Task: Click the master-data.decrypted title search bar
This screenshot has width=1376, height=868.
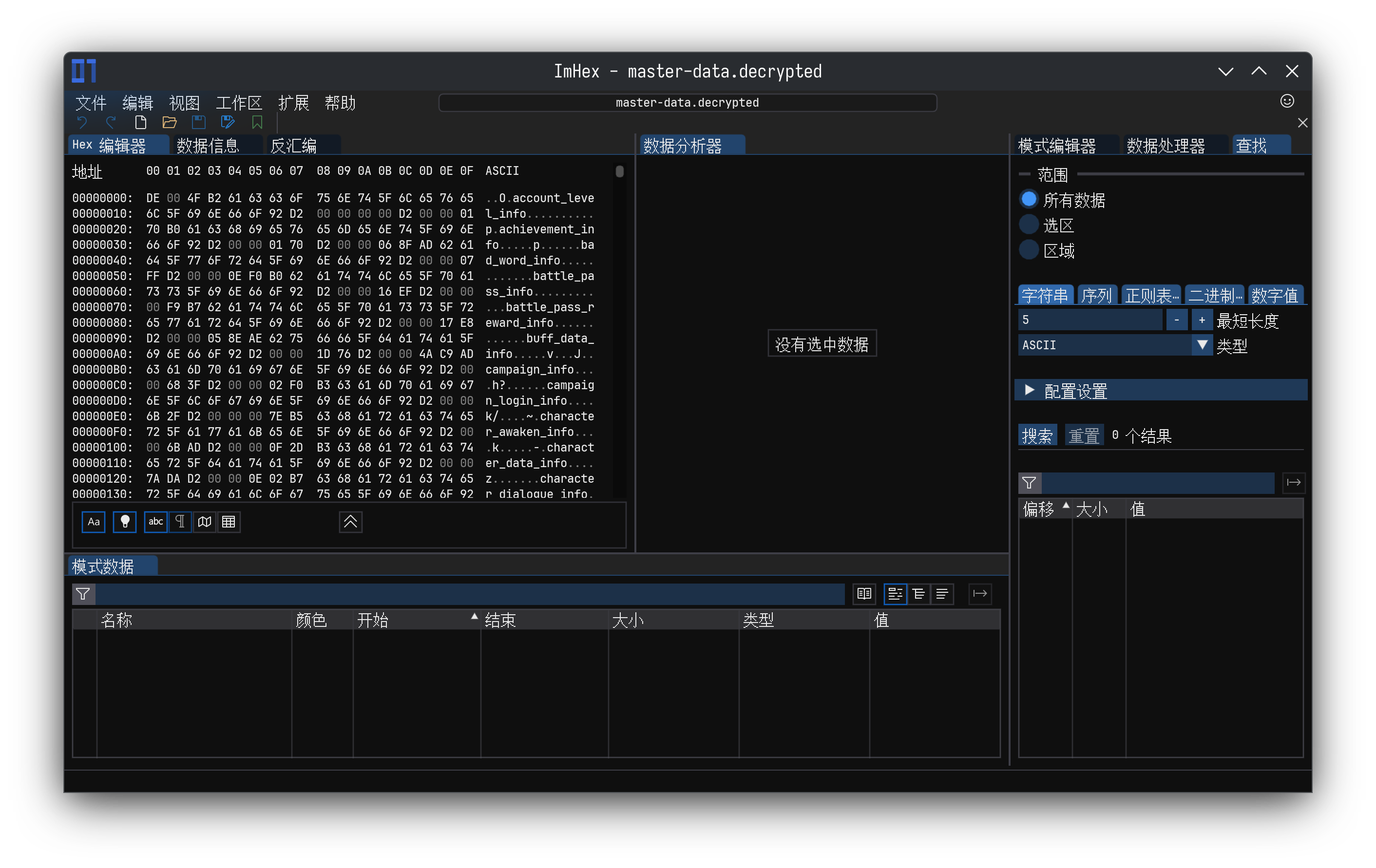Action: (x=688, y=102)
